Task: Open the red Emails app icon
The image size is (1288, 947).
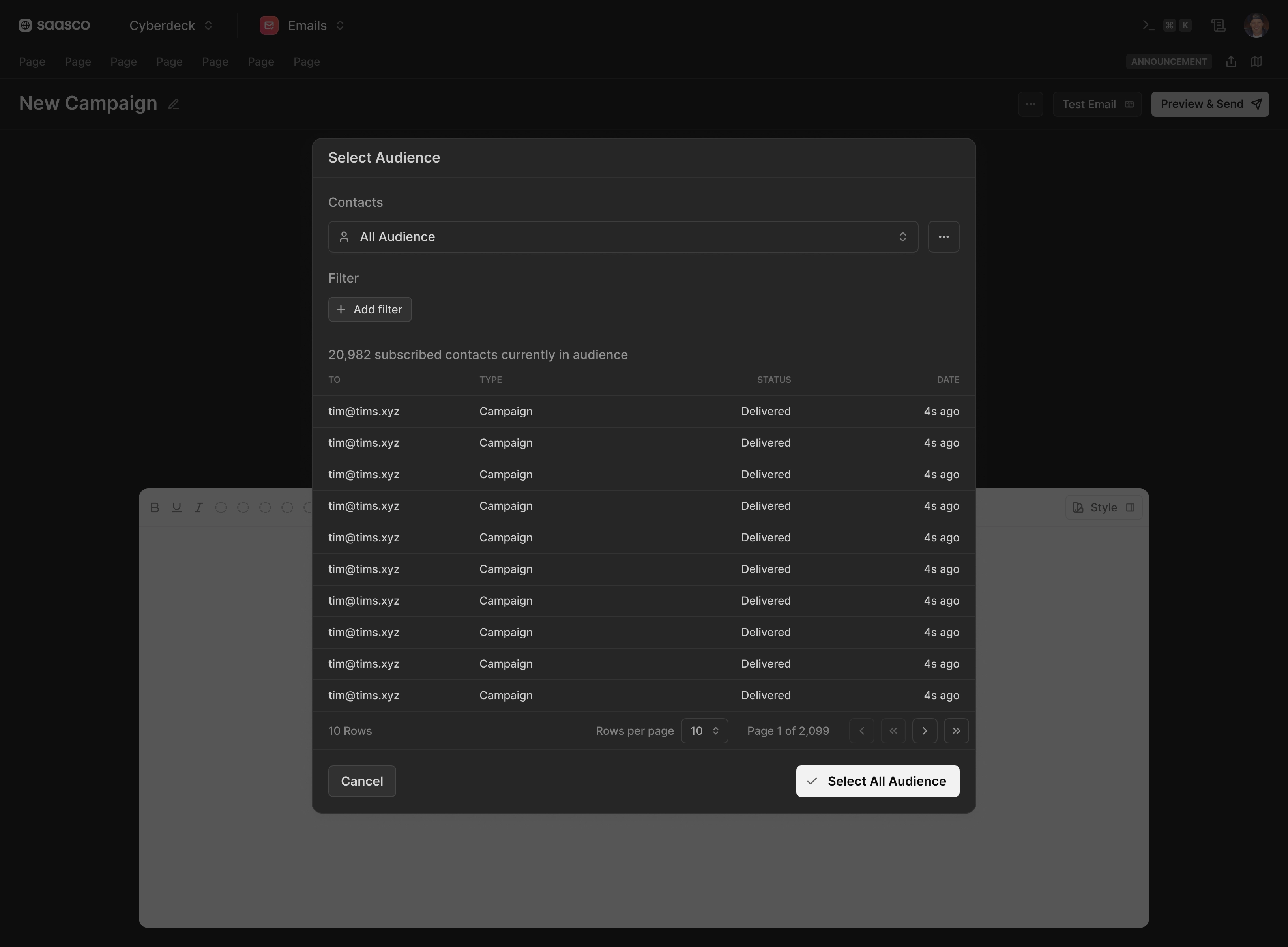Action: click(269, 25)
